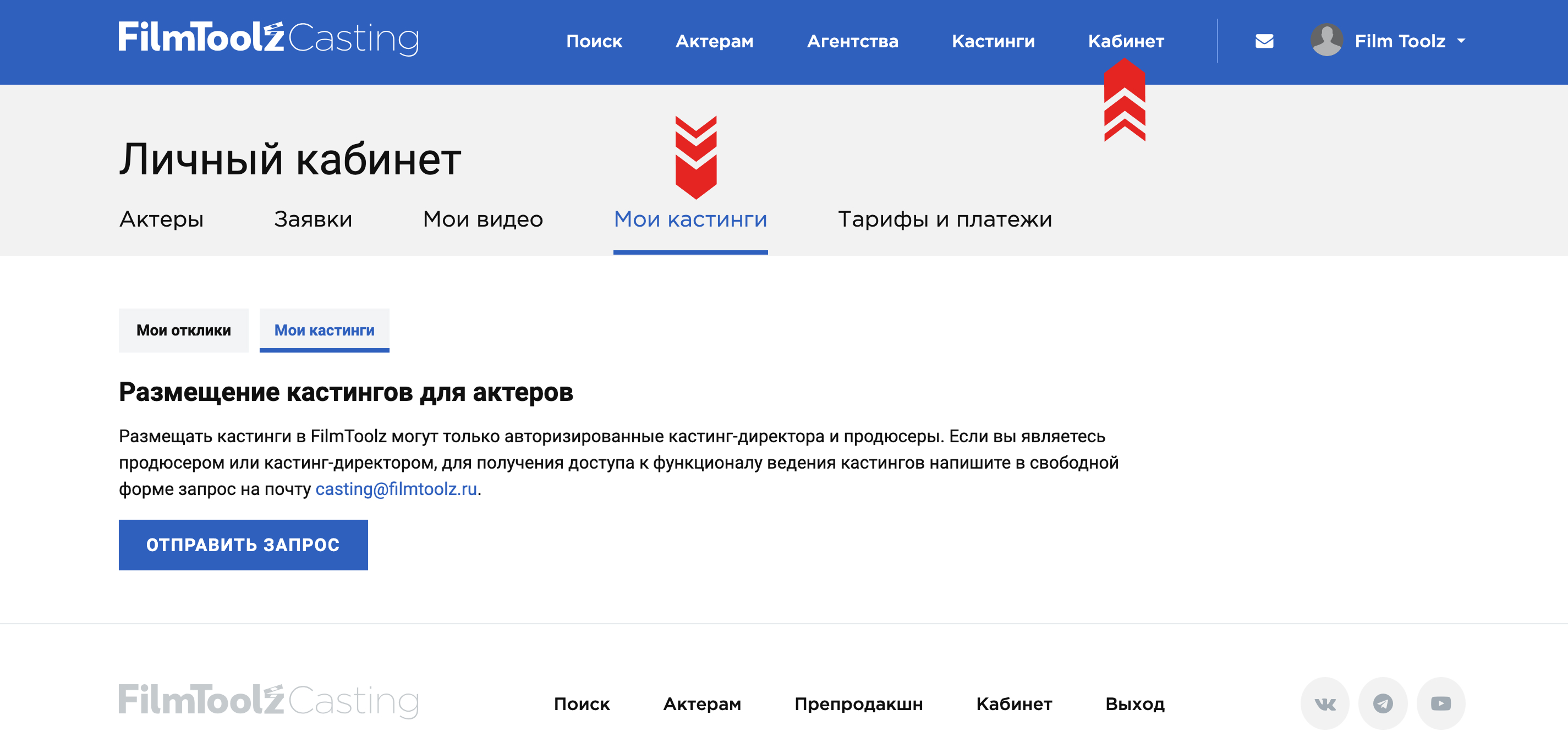Click the gray FilmToolz Casting footer logo

coord(268,701)
